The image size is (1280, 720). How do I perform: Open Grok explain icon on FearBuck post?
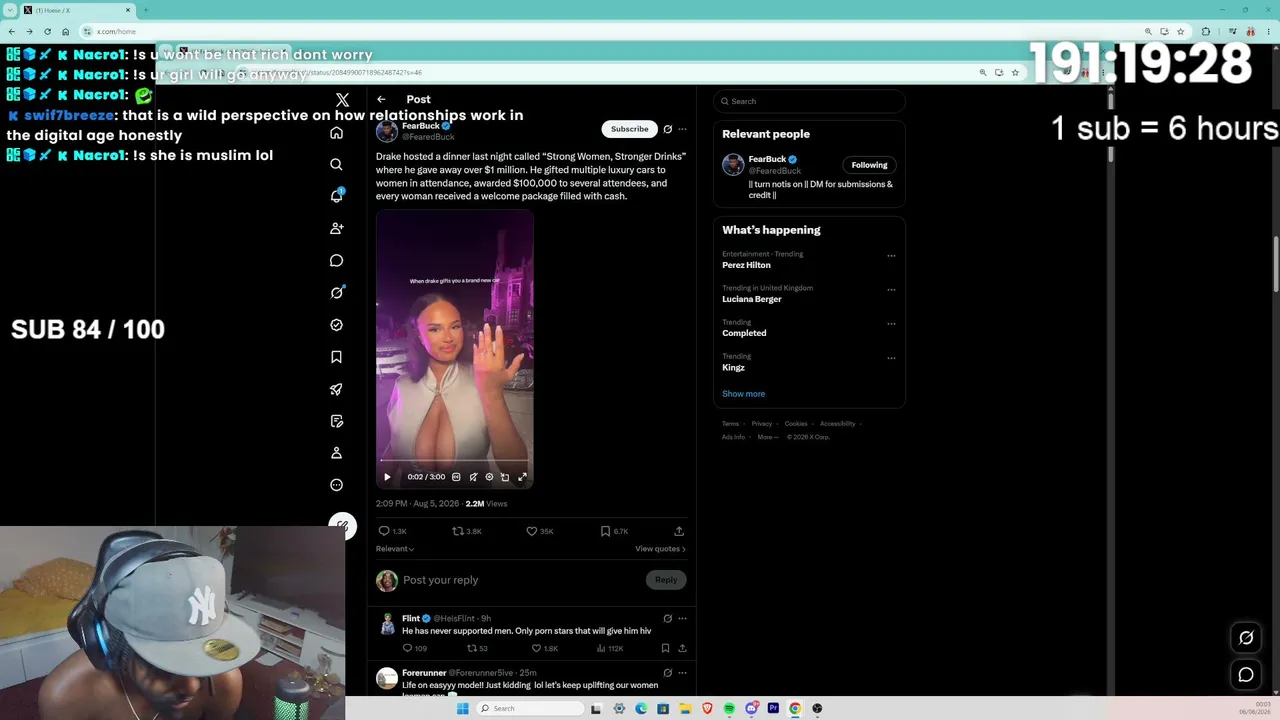click(x=668, y=129)
